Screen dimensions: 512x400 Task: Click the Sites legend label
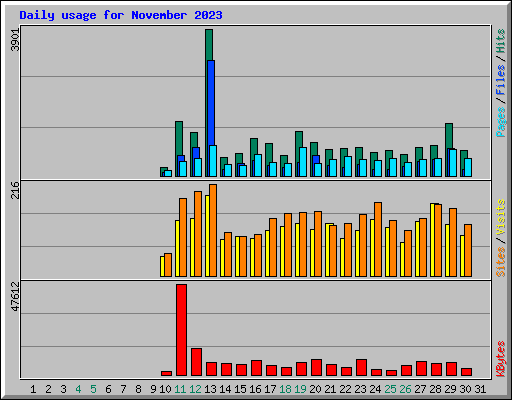tap(500, 262)
